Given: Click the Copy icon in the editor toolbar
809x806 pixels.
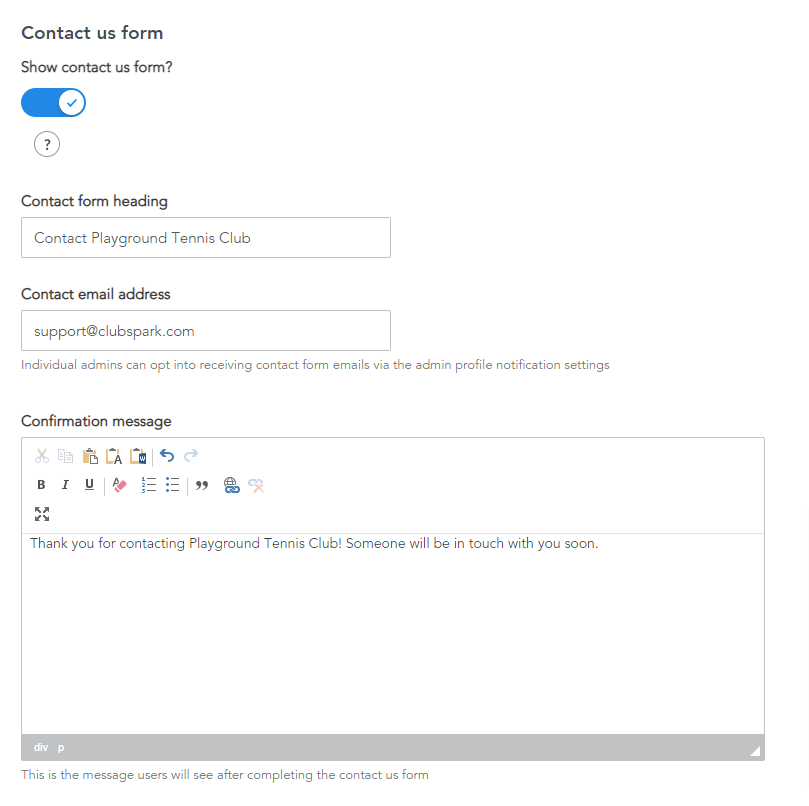Looking at the screenshot, I should tap(66, 456).
